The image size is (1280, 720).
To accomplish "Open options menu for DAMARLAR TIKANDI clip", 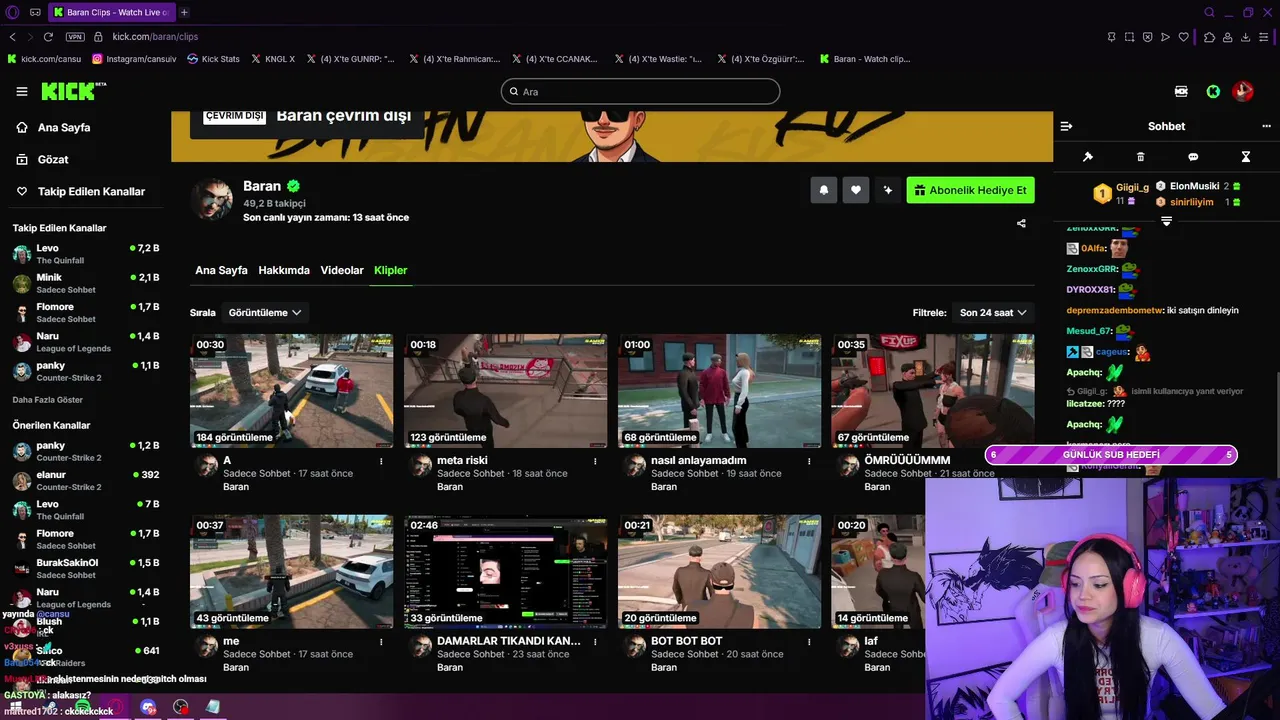I will pos(595,642).
